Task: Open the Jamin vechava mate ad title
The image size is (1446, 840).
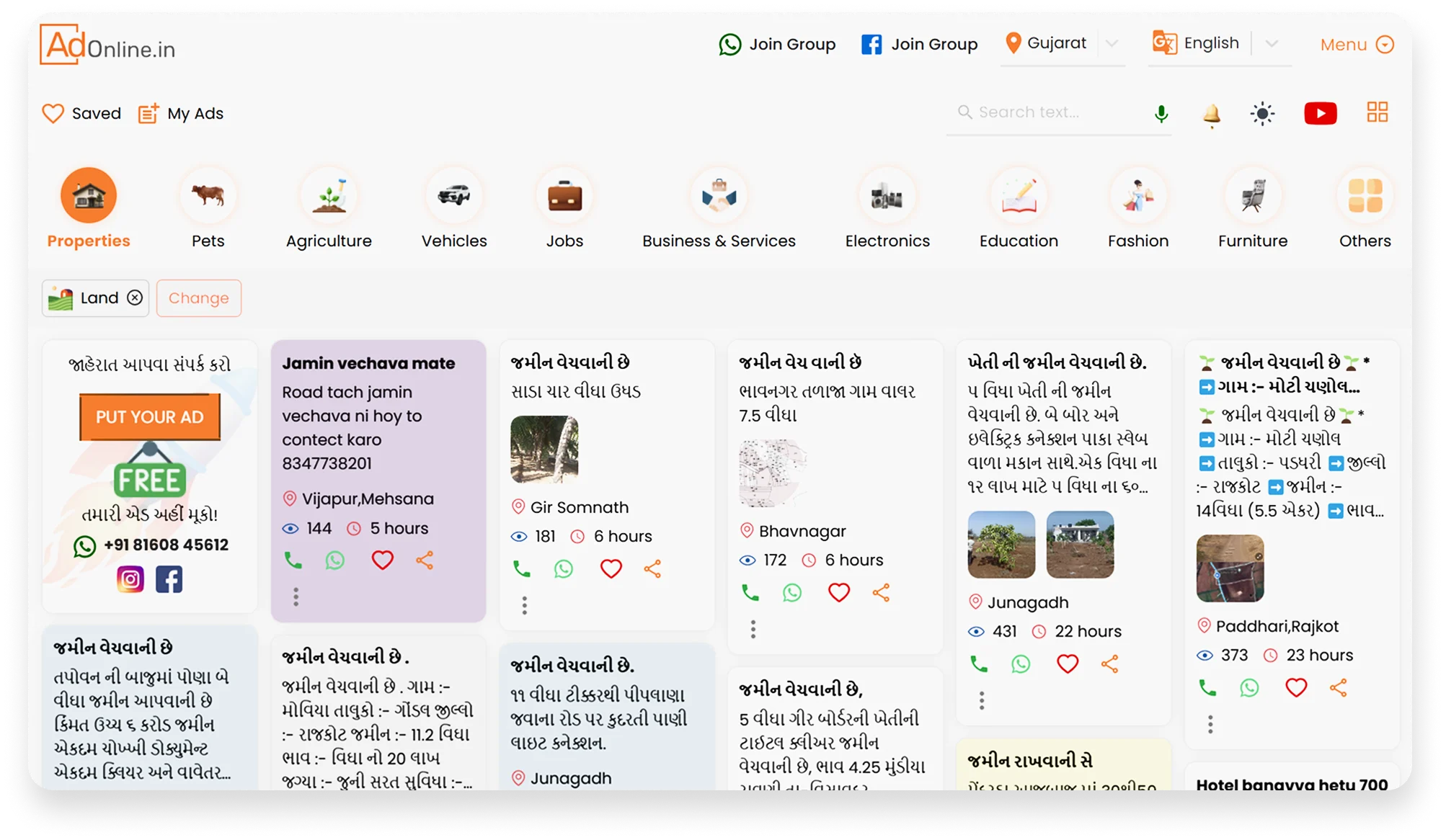Action: 368,363
